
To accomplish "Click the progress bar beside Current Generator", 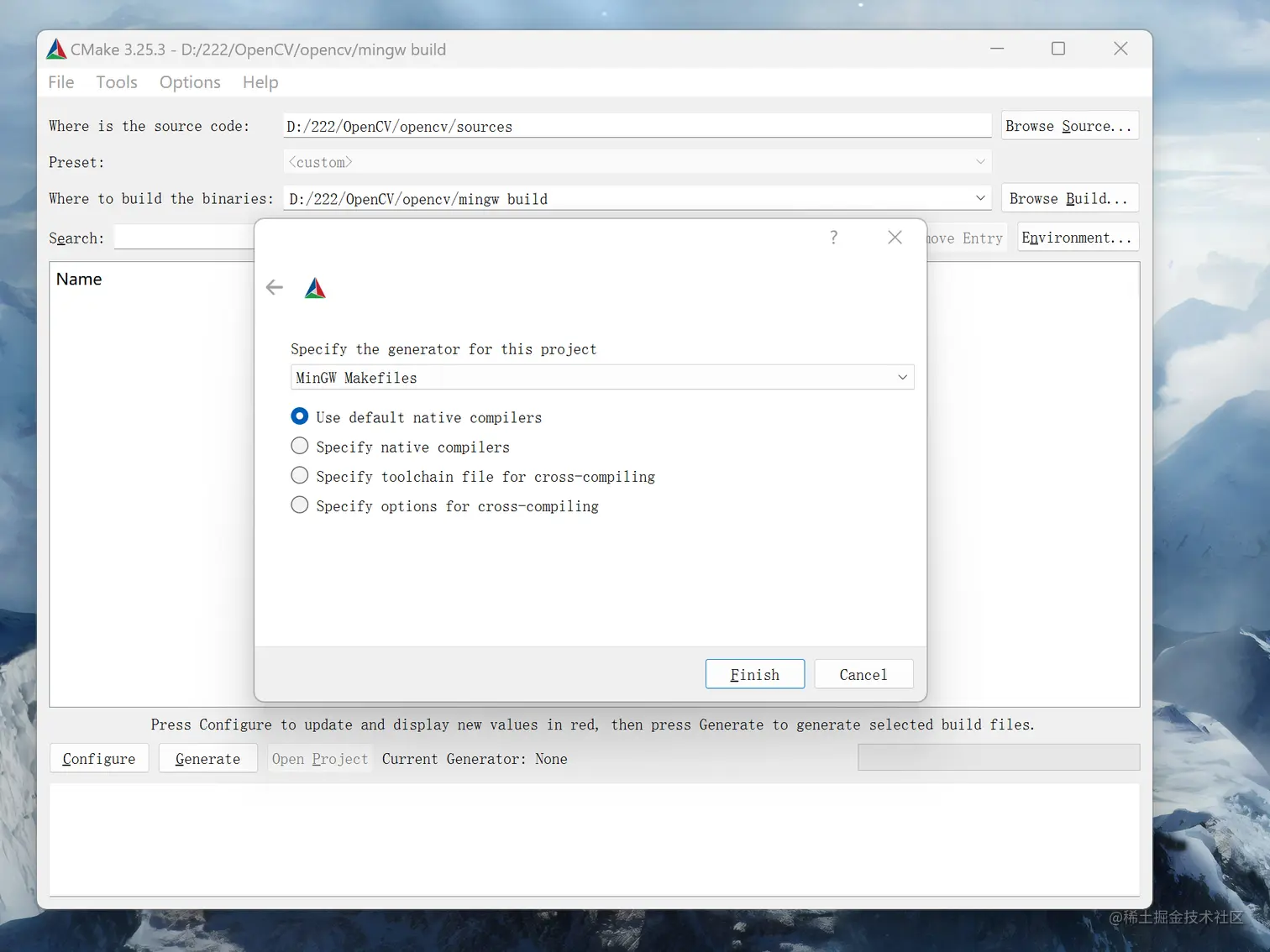I will [999, 757].
